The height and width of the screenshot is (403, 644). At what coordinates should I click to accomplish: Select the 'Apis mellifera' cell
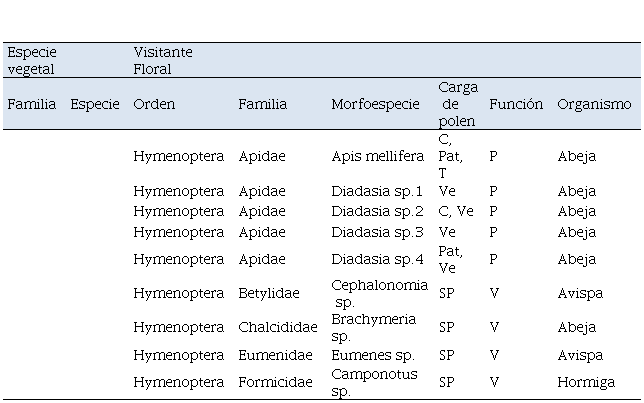(x=377, y=156)
